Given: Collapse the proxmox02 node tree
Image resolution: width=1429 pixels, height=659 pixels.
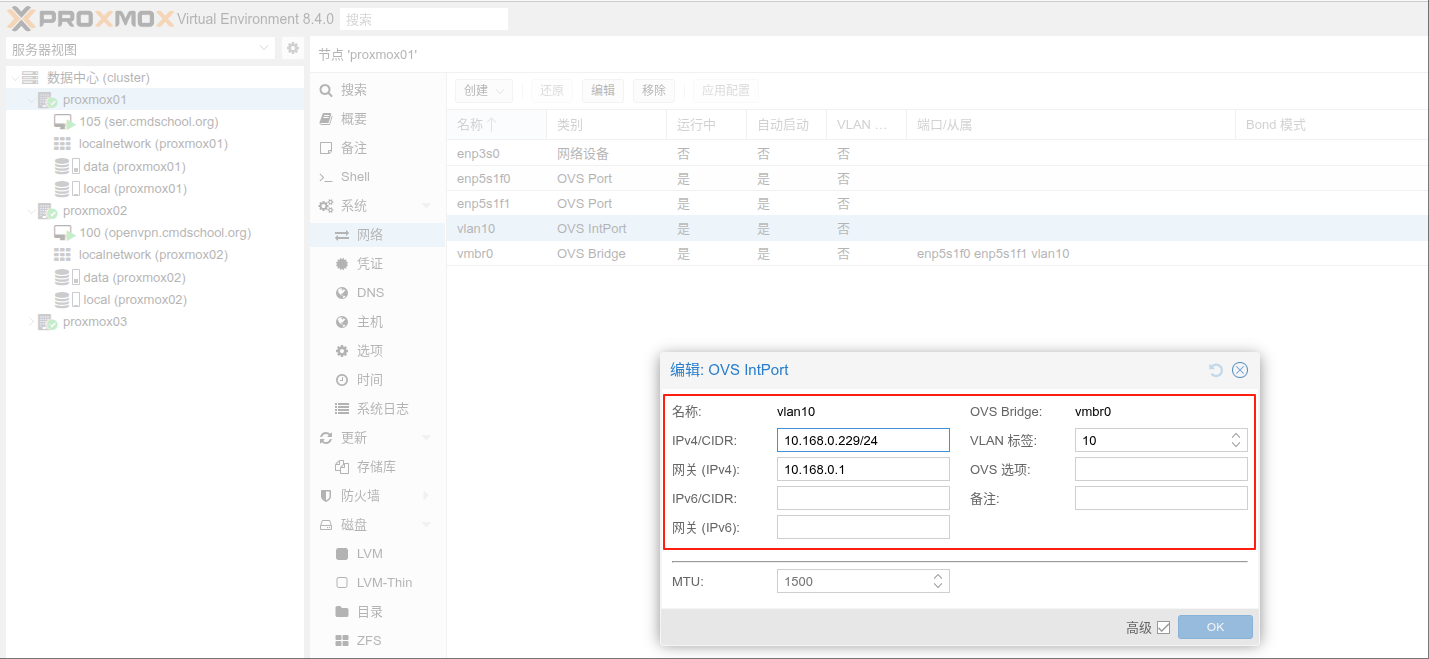Looking at the screenshot, I should pyautogui.click(x=30, y=211).
